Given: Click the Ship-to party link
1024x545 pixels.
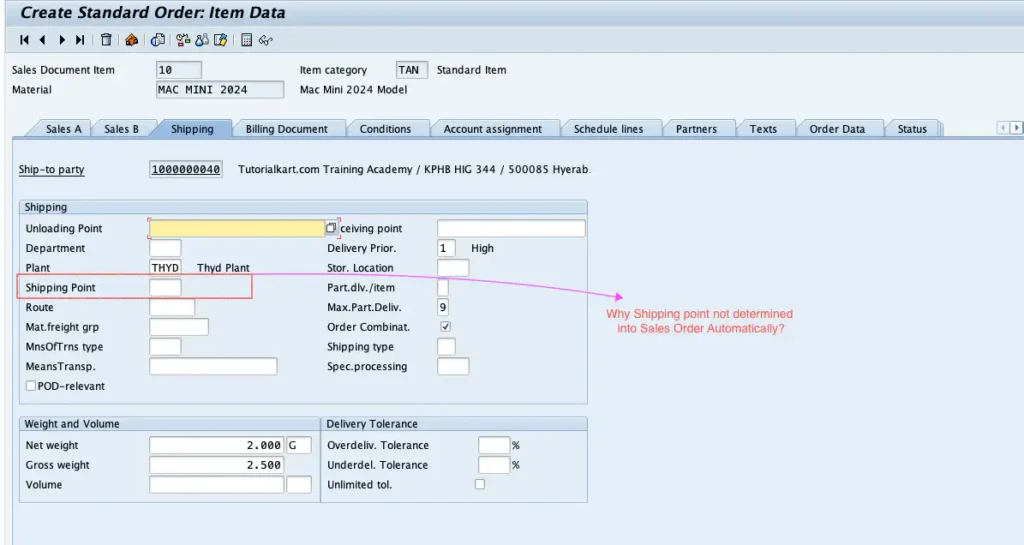Looking at the screenshot, I should click(x=52, y=169).
